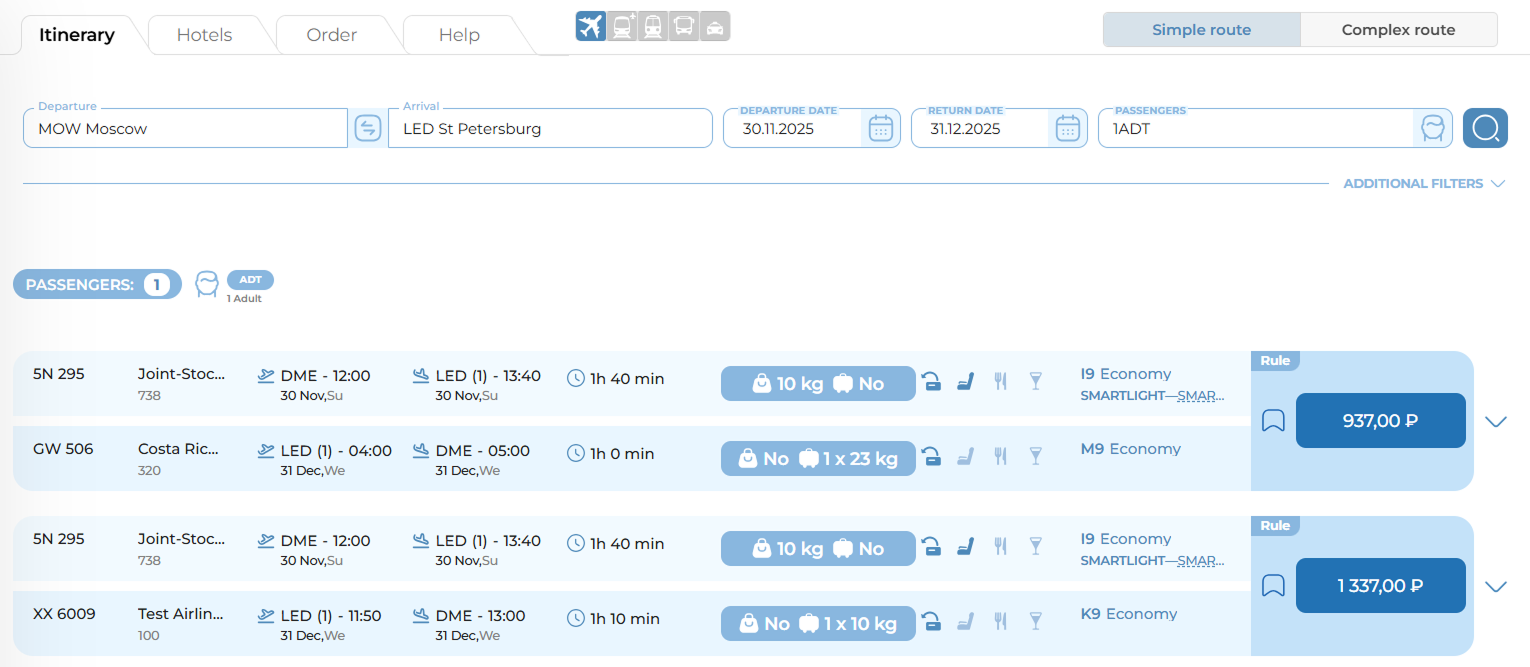Screen dimensions: 1530x667
Task: Click the airport express train-plus-plane icon
Action: tap(622, 26)
